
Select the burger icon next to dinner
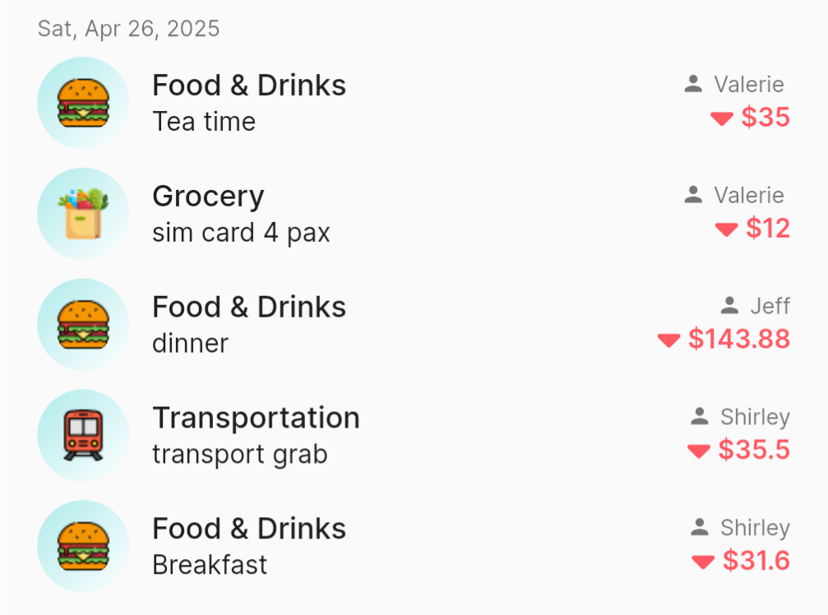coord(83,323)
